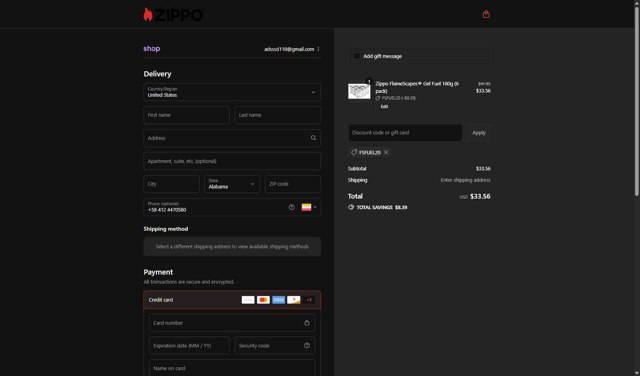Click the American Express card icon
640x376 pixels.
coord(278,300)
